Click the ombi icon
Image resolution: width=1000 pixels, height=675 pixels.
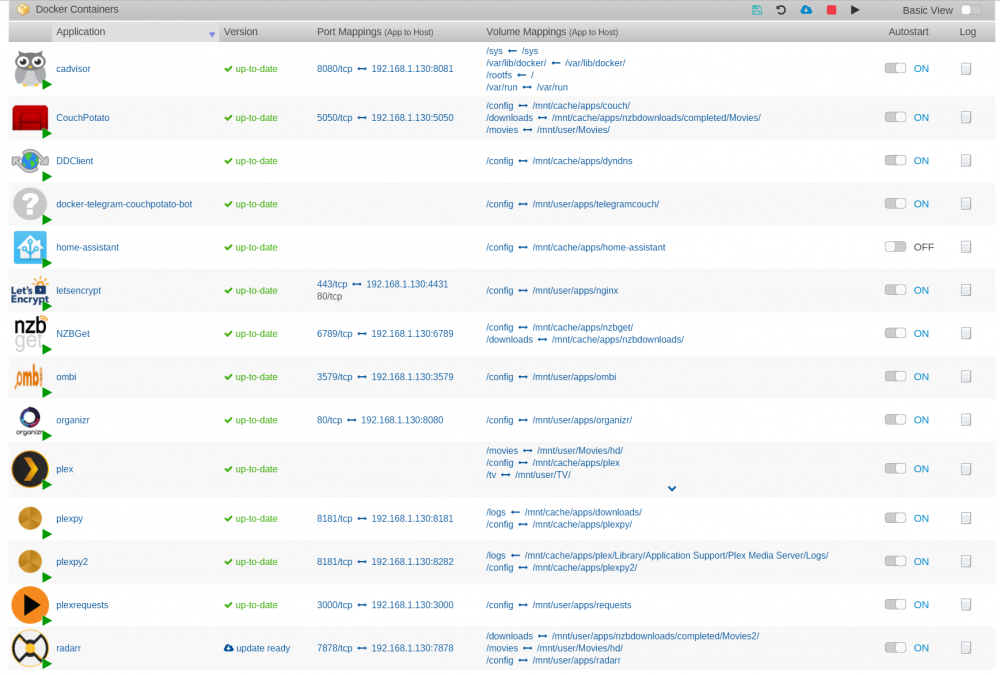click(x=29, y=377)
